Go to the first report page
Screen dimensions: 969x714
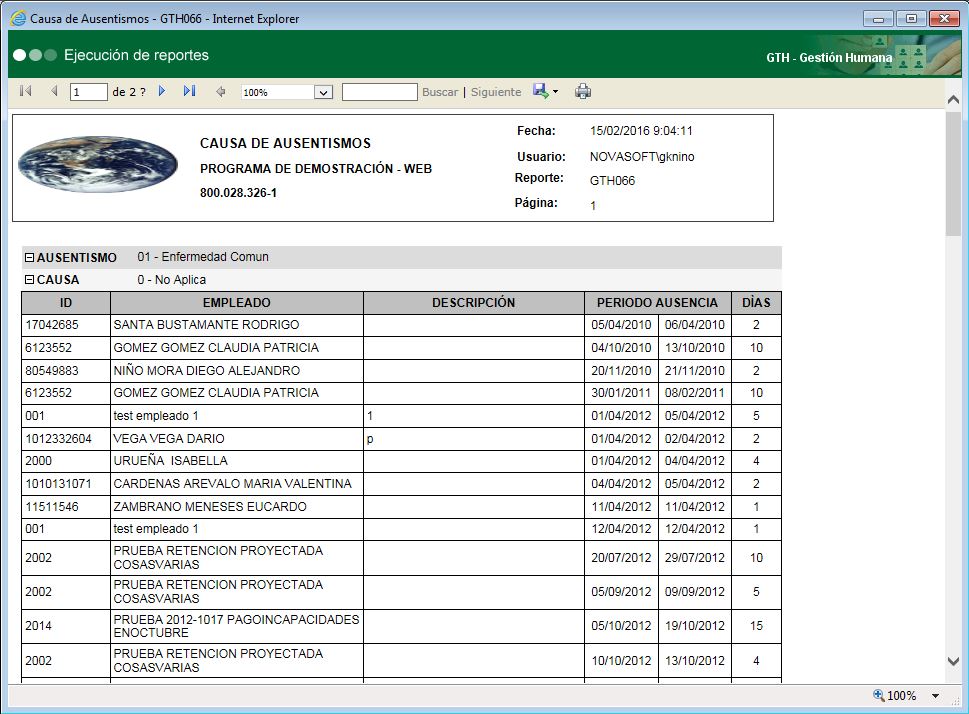click(x=25, y=91)
